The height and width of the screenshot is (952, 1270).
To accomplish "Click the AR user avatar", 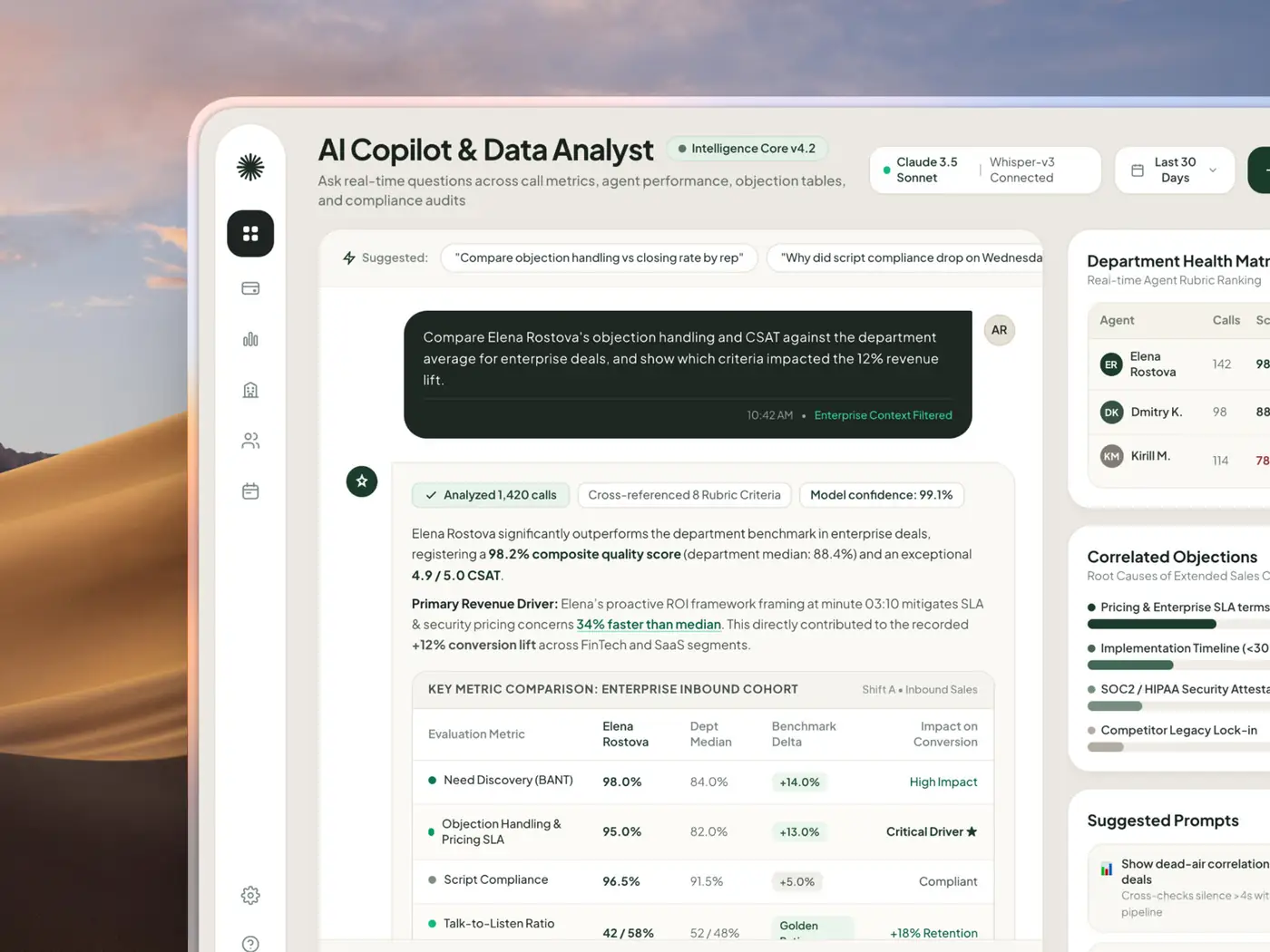I will tap(999, 330).
